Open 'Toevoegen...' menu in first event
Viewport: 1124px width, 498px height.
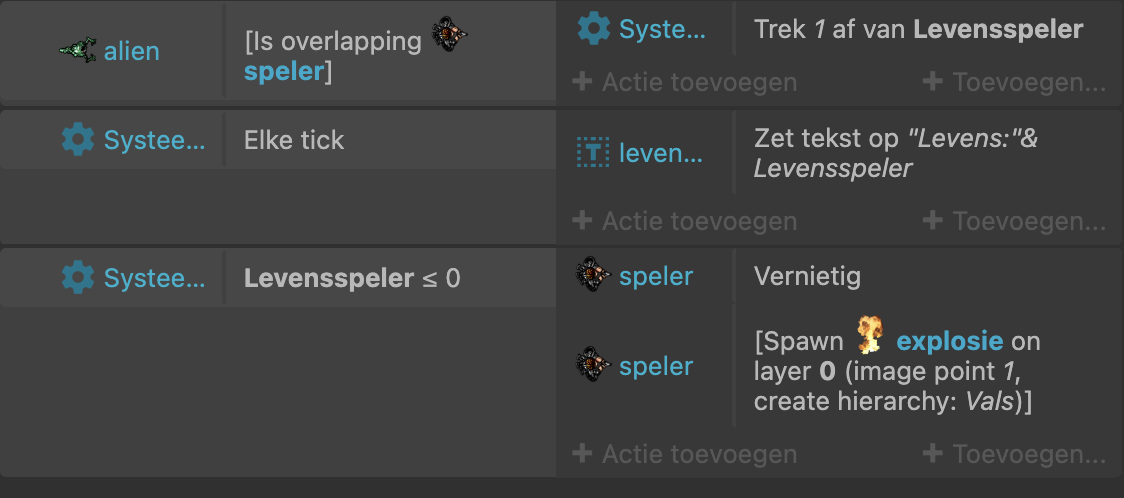point(1014,82)
